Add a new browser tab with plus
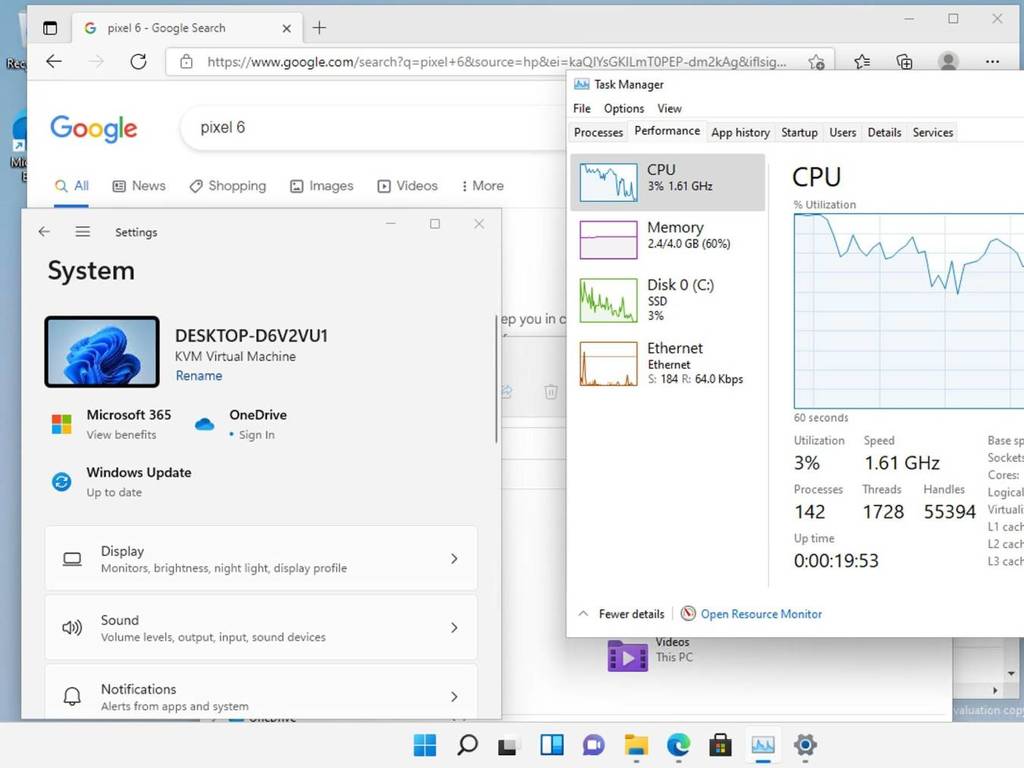Viewport: 1024px width, 768px height. pos(319,27)
